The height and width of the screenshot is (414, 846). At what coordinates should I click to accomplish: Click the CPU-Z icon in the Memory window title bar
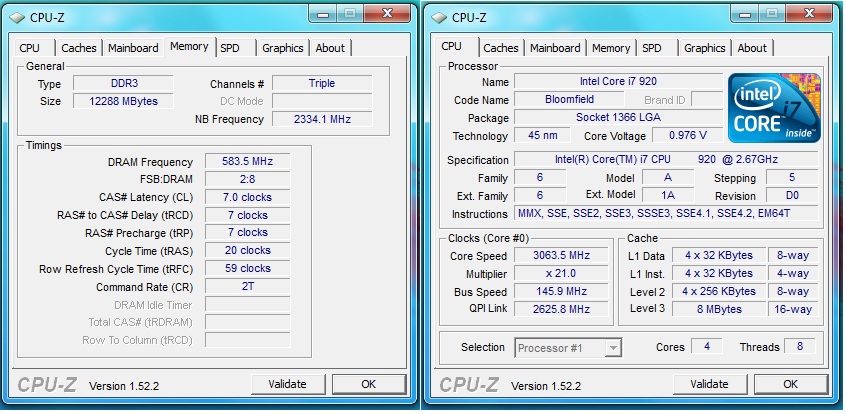tap(17, 18)
